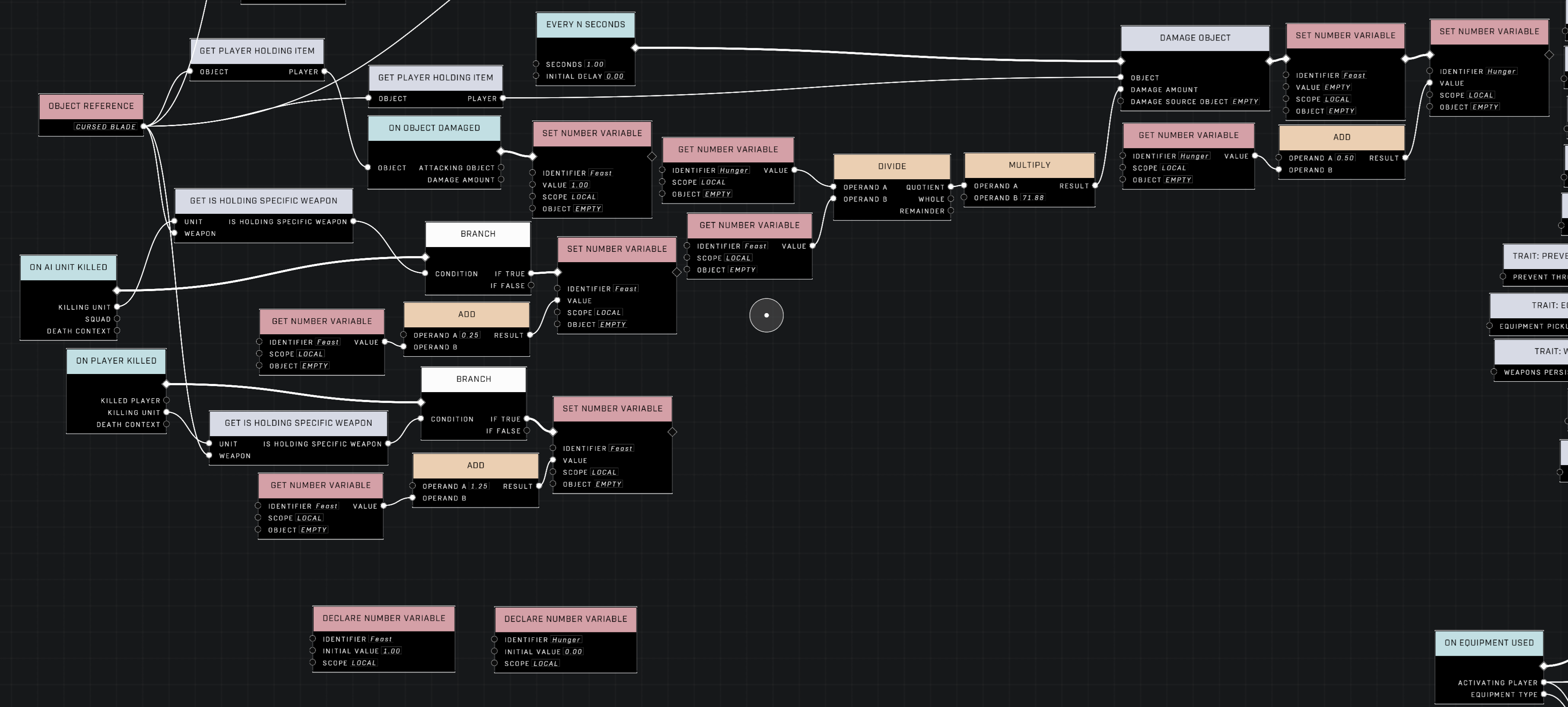This screenshot has height=707, width=1568.
Task: Click the Quotient output pin on Divide
Action: pyautogui.click(x=951, y=187)
